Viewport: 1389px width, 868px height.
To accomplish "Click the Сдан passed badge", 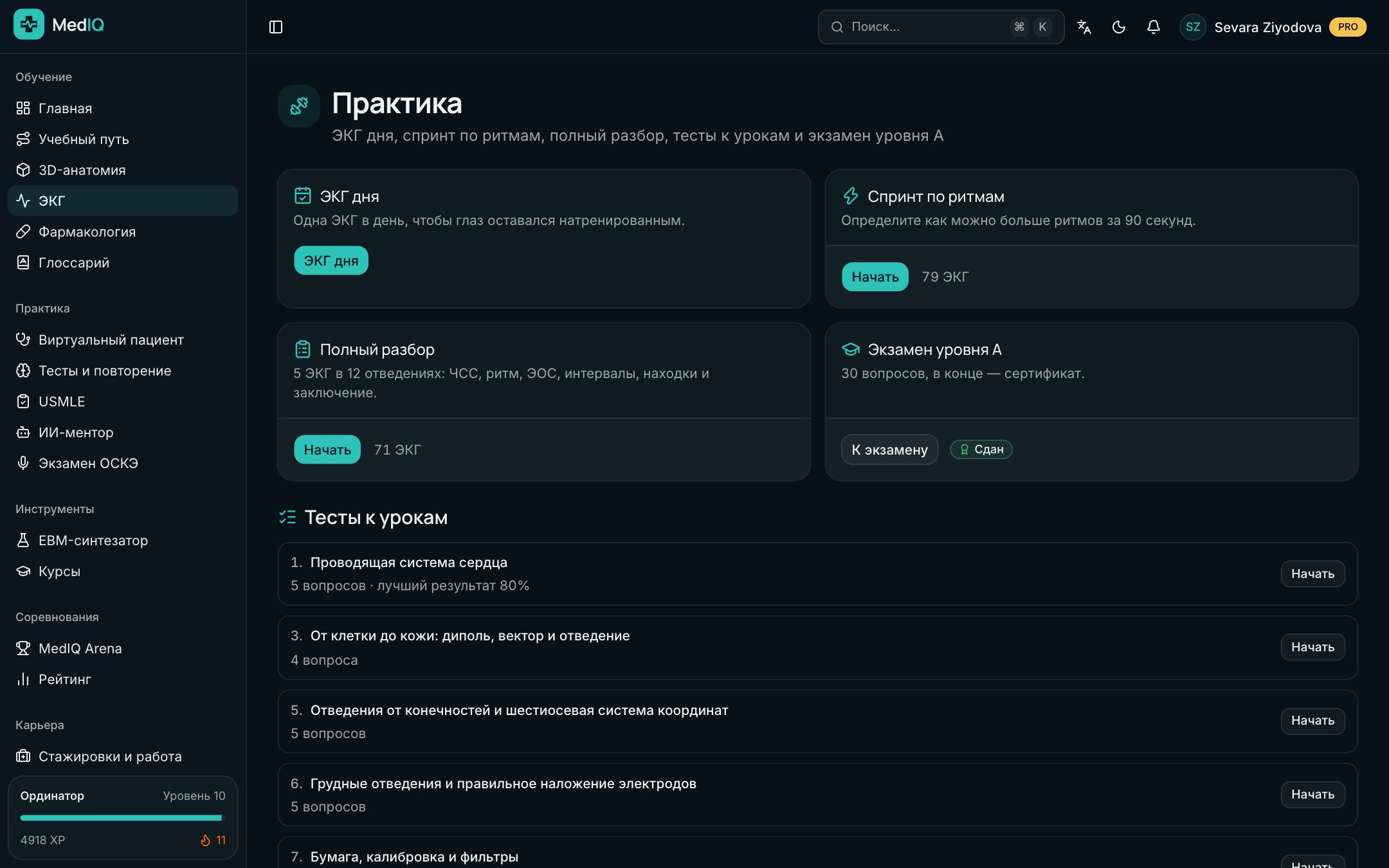I will tap(981, 449).
